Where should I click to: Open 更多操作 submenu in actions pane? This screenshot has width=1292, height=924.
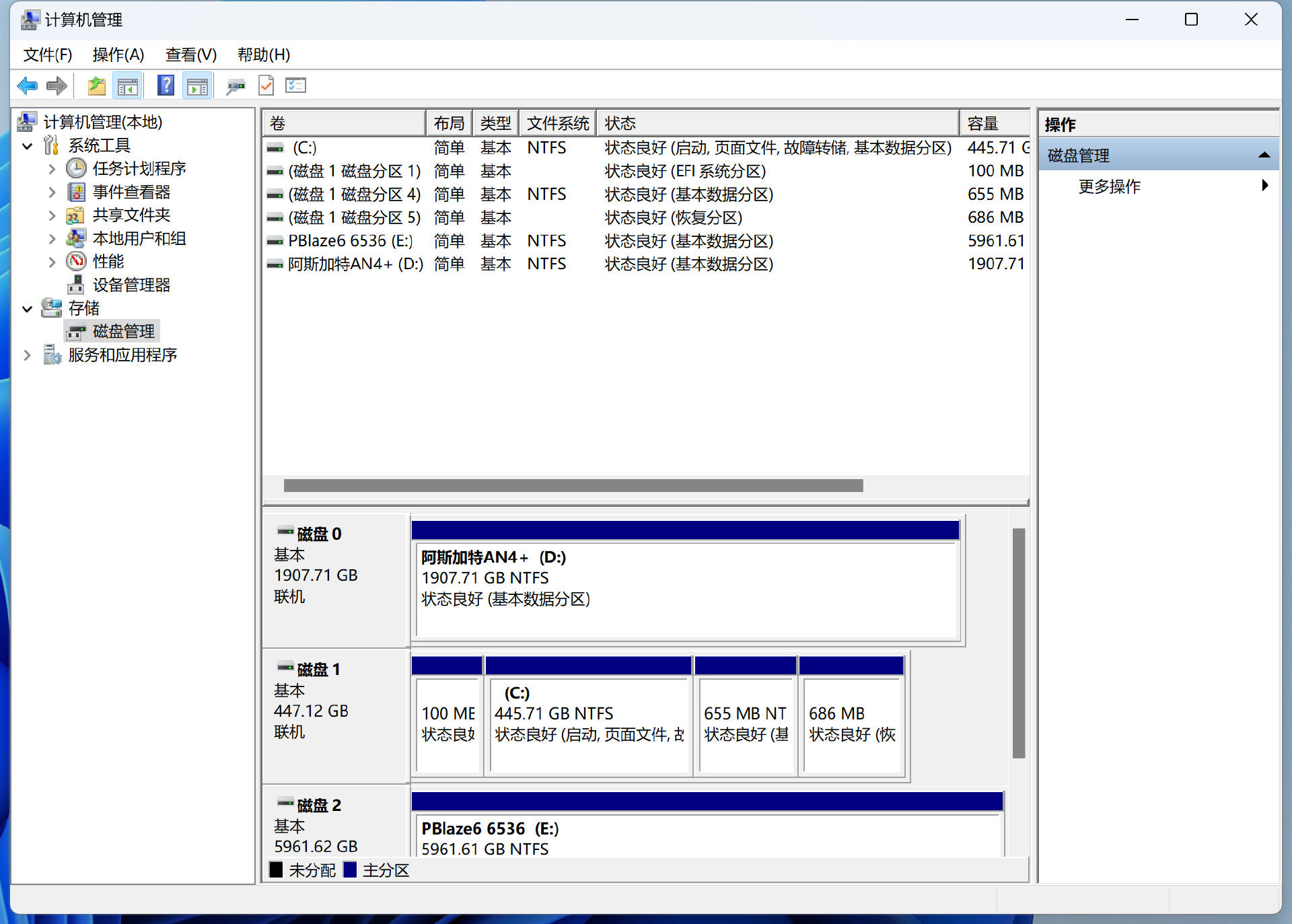[1109, 186]
